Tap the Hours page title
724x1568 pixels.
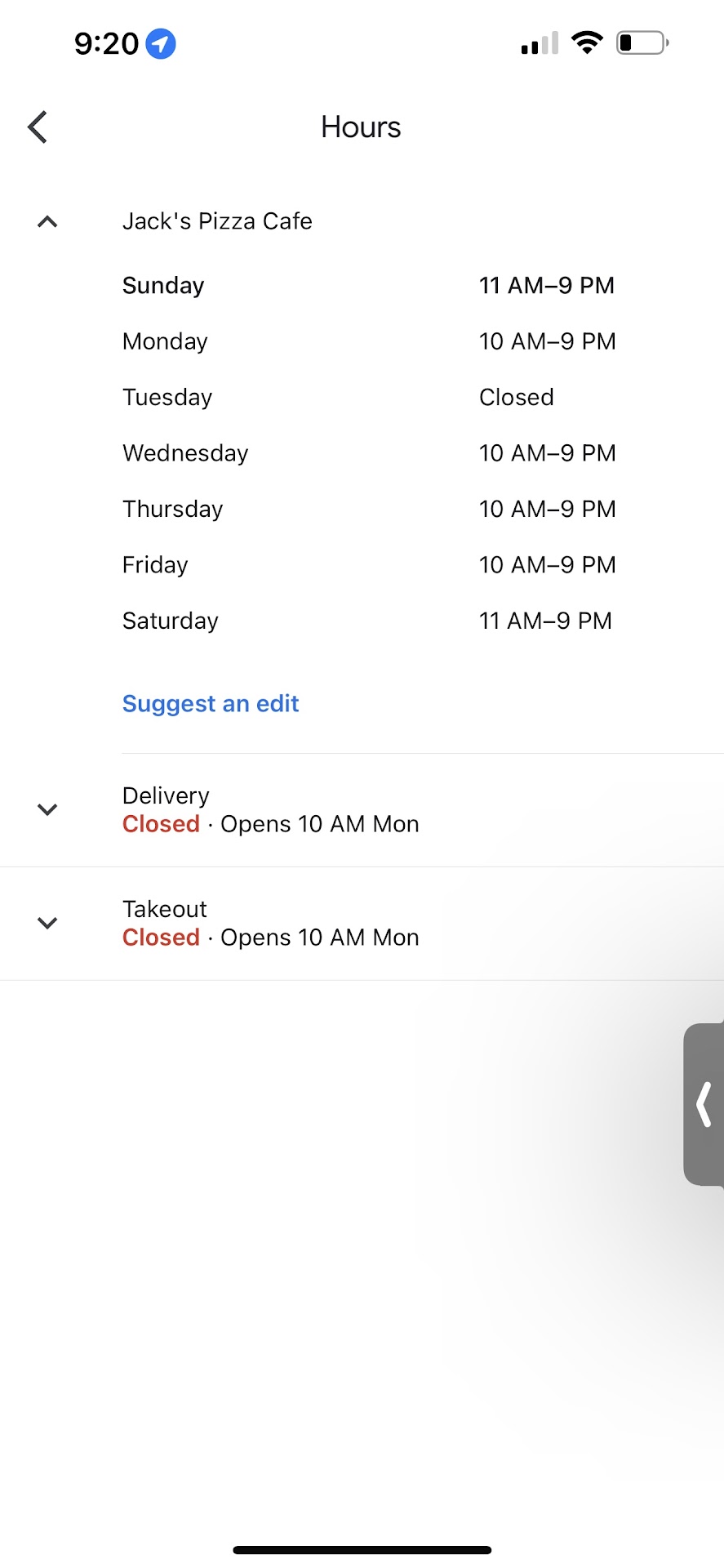(x=361, y=127)
